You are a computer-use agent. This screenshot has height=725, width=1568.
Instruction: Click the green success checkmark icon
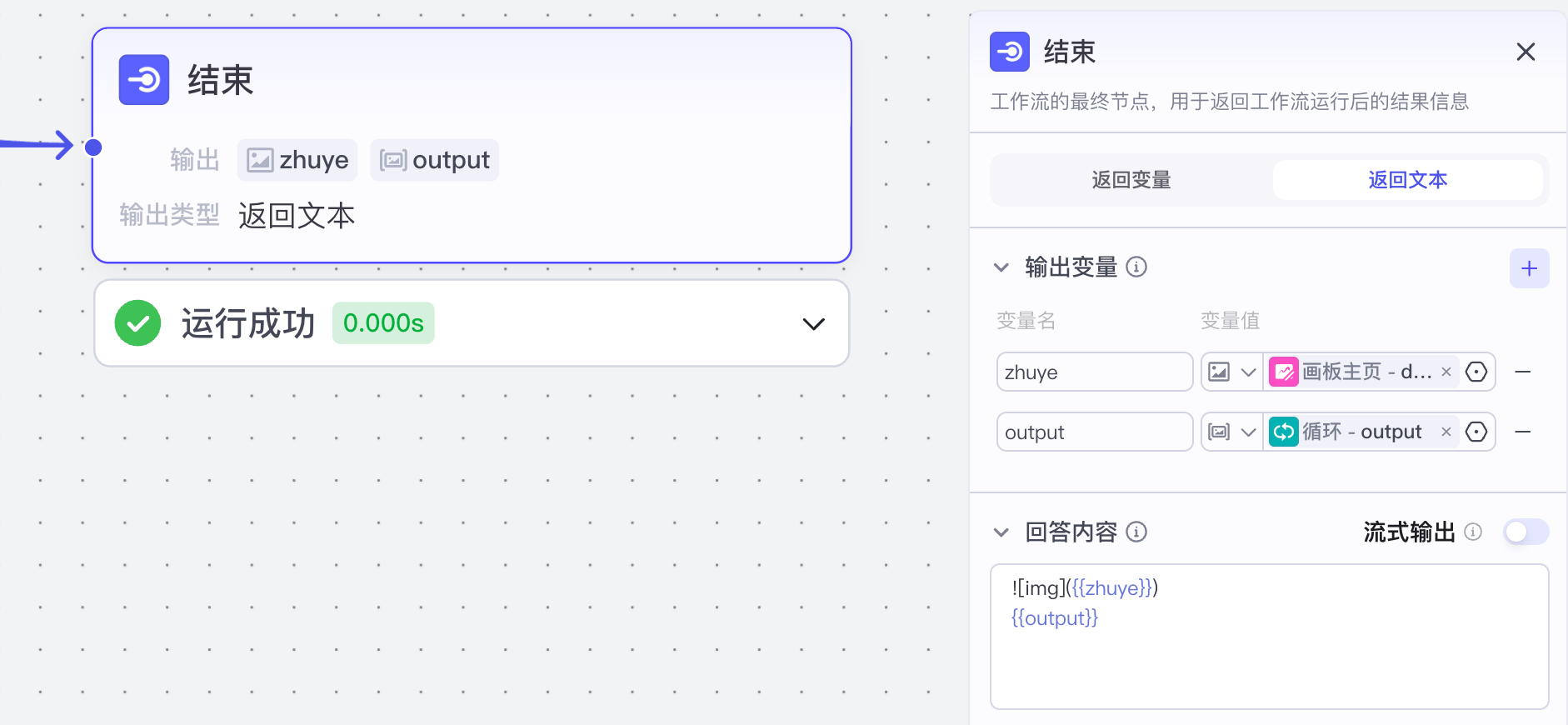point(137,322)
